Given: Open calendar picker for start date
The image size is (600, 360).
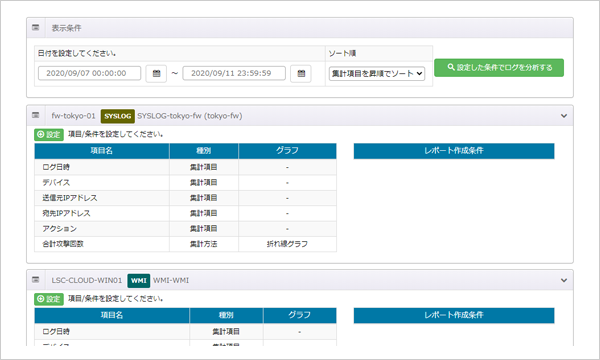Looking at the screenshot, I should coord(156,73).
